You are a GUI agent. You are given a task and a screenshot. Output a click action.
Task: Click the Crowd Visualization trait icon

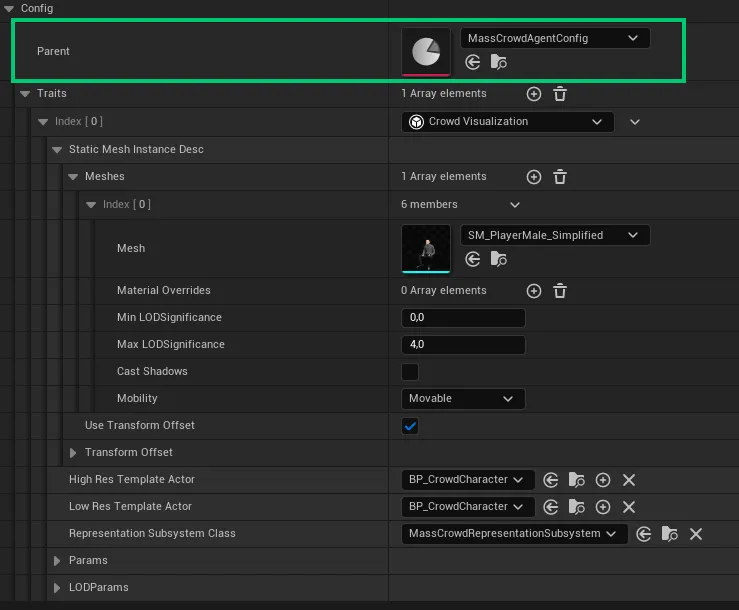pyautogui.click(x=416, y=122)
